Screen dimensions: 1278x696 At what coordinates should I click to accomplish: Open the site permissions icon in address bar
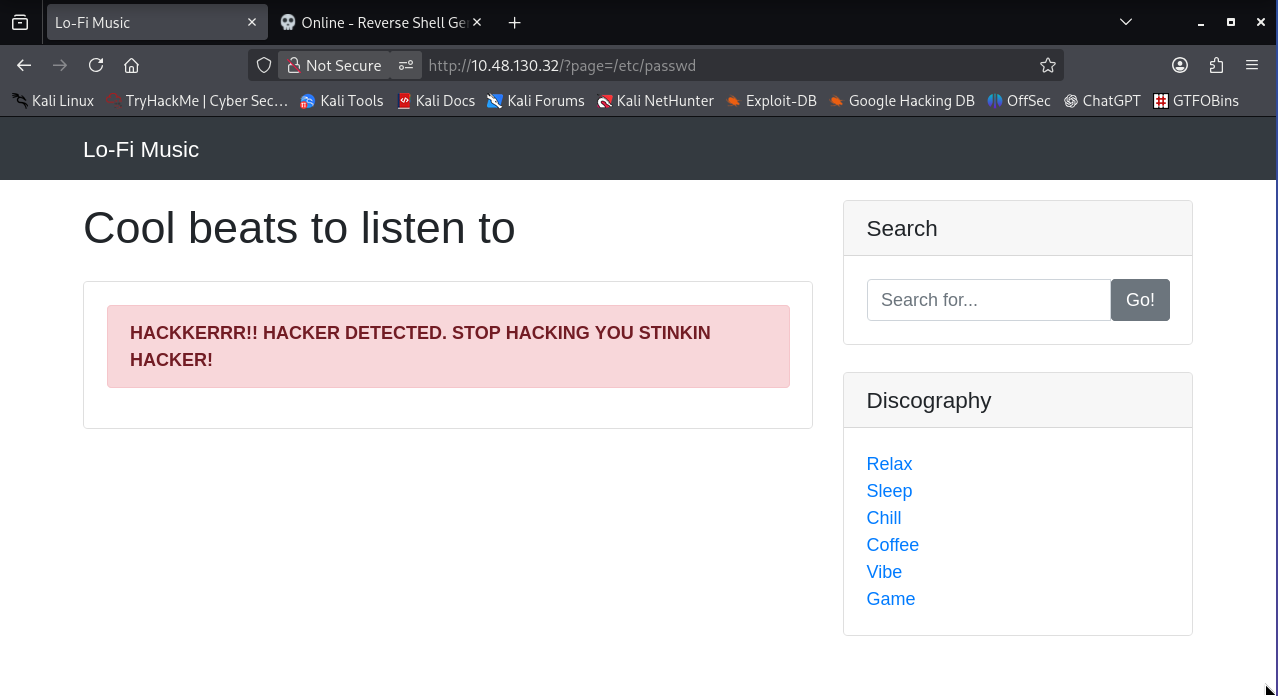click(x=406, y=65)
